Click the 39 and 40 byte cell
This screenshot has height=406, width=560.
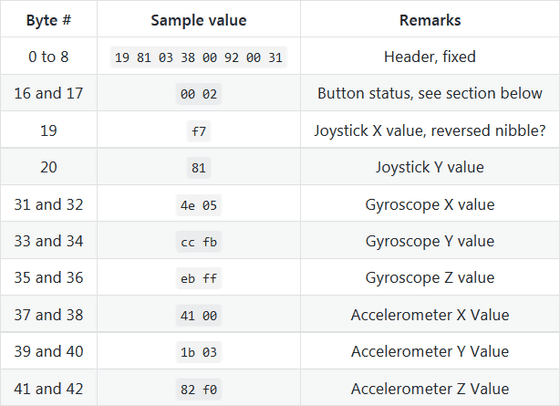pos(49,351)
